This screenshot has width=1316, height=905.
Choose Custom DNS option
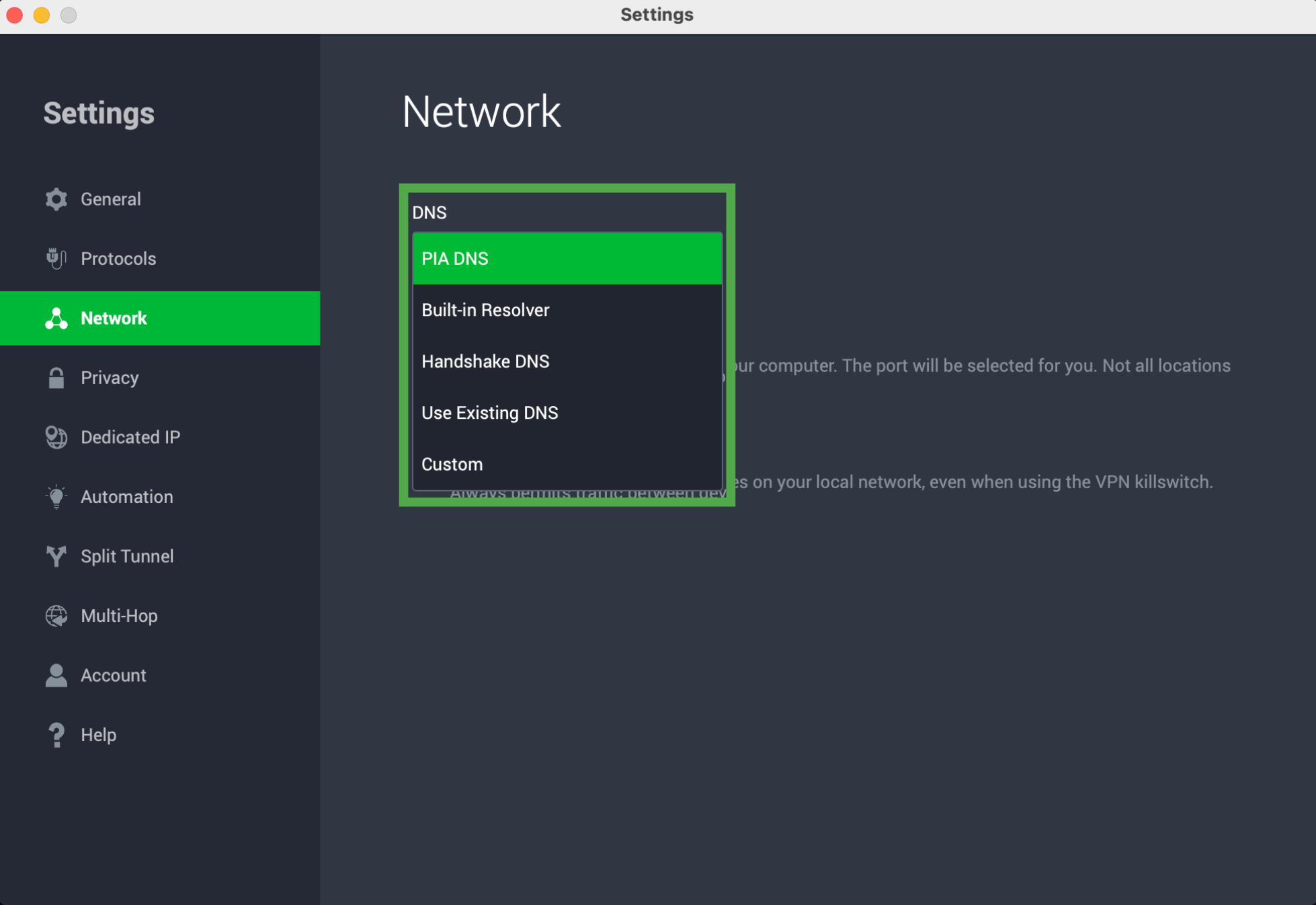point(567,465)
